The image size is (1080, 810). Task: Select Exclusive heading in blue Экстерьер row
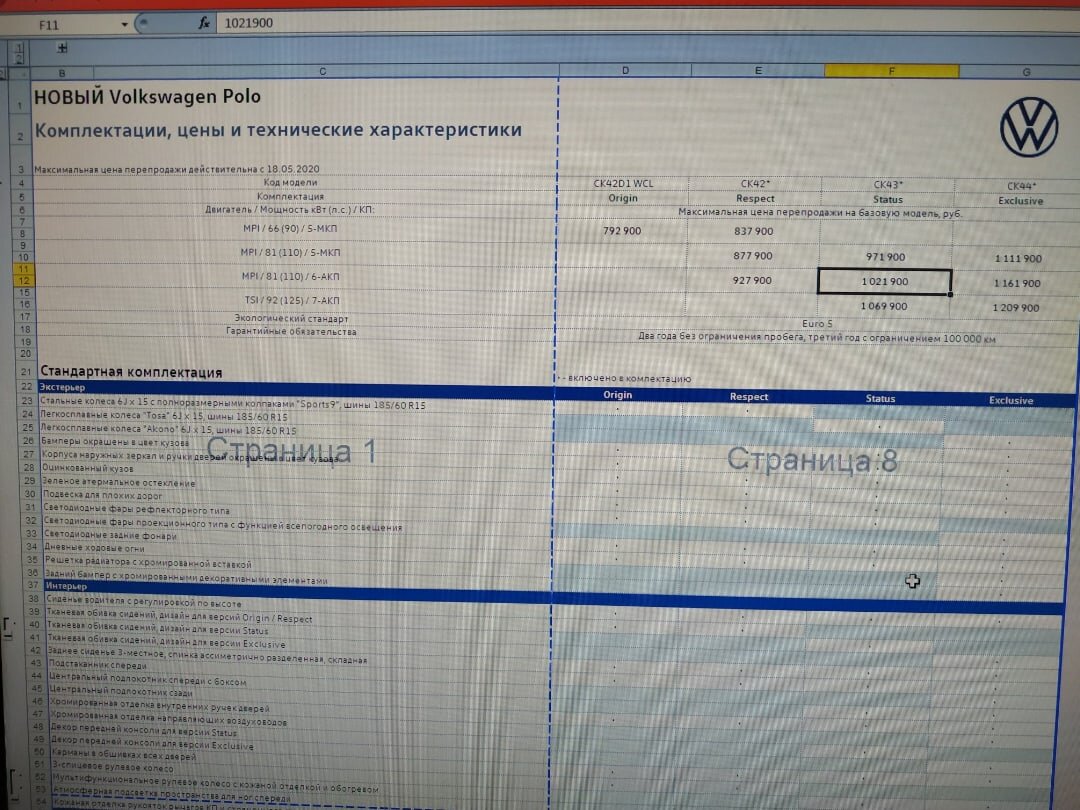[1011, 400]
